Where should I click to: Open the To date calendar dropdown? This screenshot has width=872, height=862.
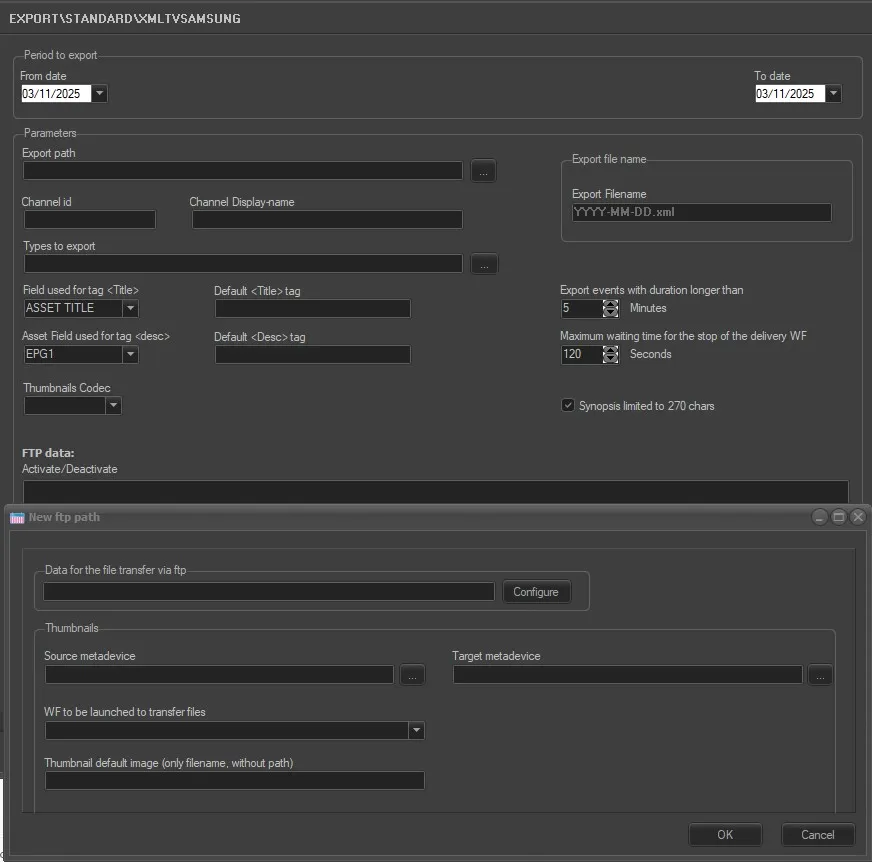[x=833, y=94]
